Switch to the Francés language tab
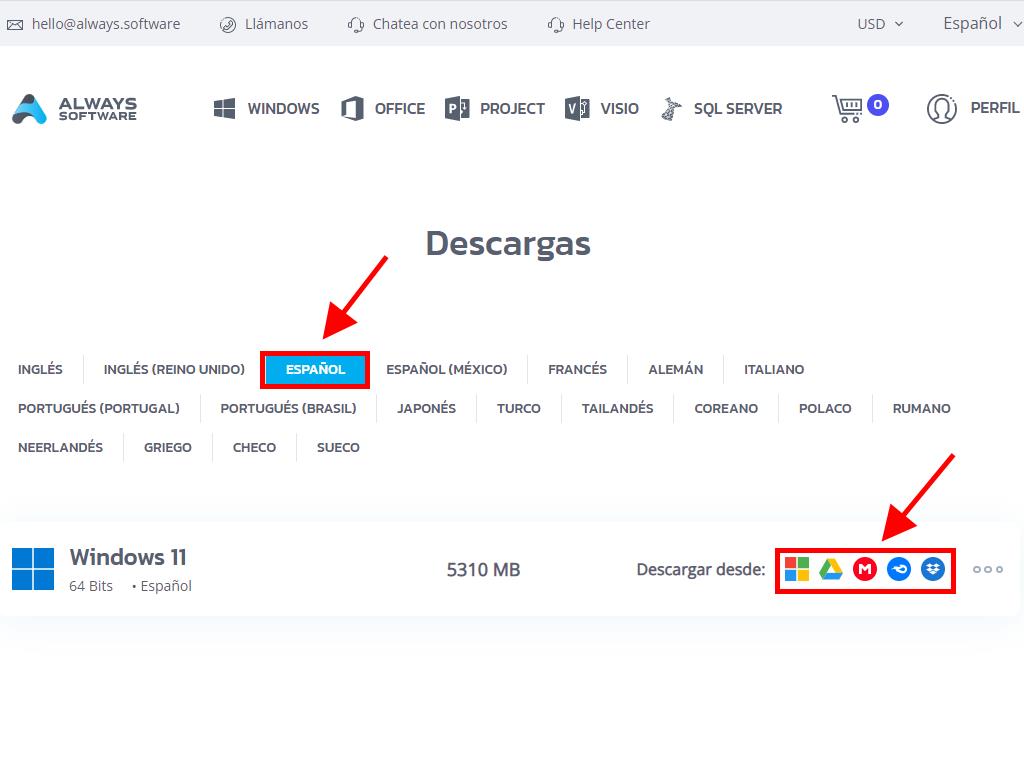Viewport: 1024px width, 768px height. pos(577,370)
